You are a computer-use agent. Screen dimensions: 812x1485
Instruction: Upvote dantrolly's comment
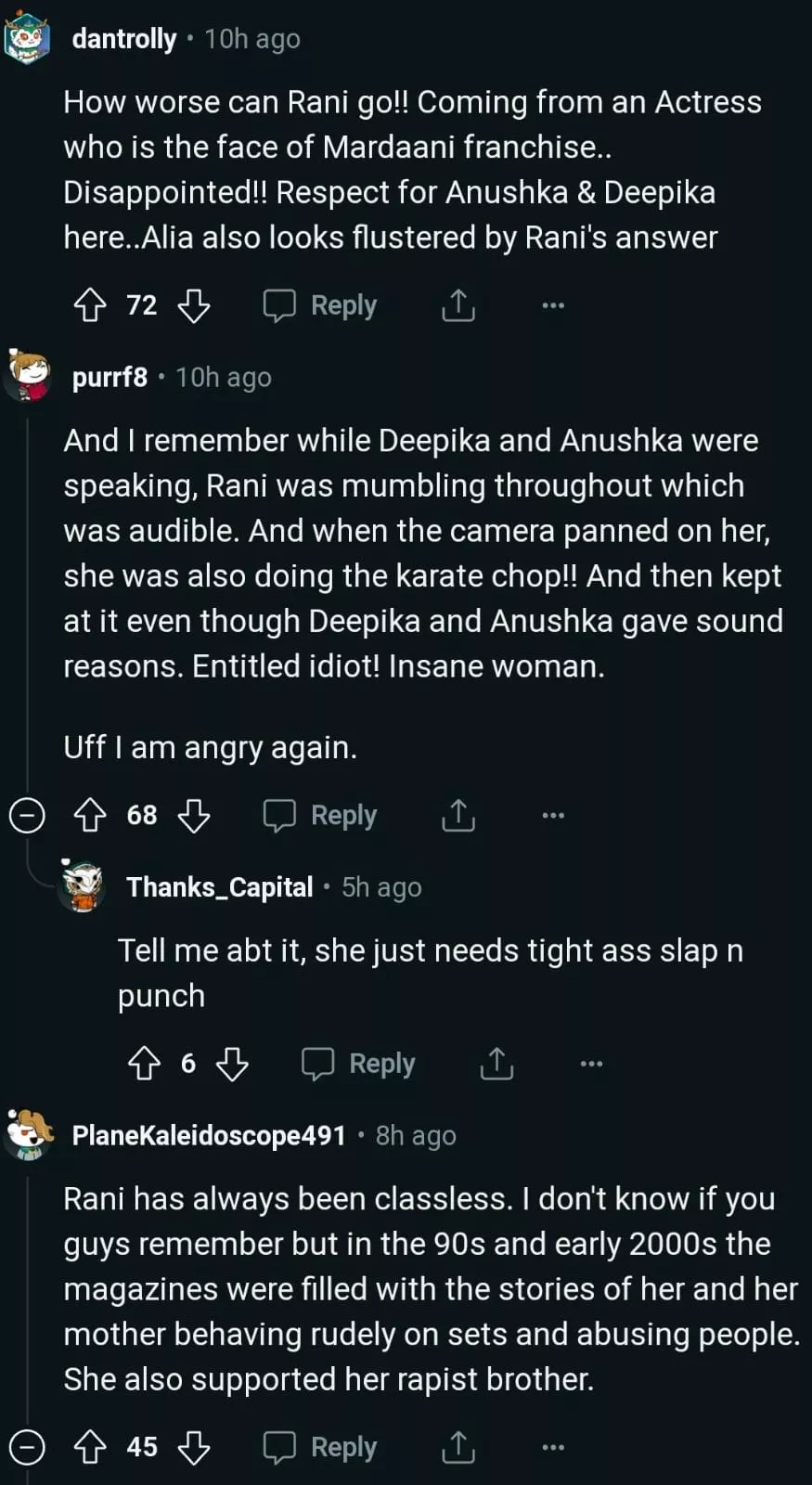90,305
